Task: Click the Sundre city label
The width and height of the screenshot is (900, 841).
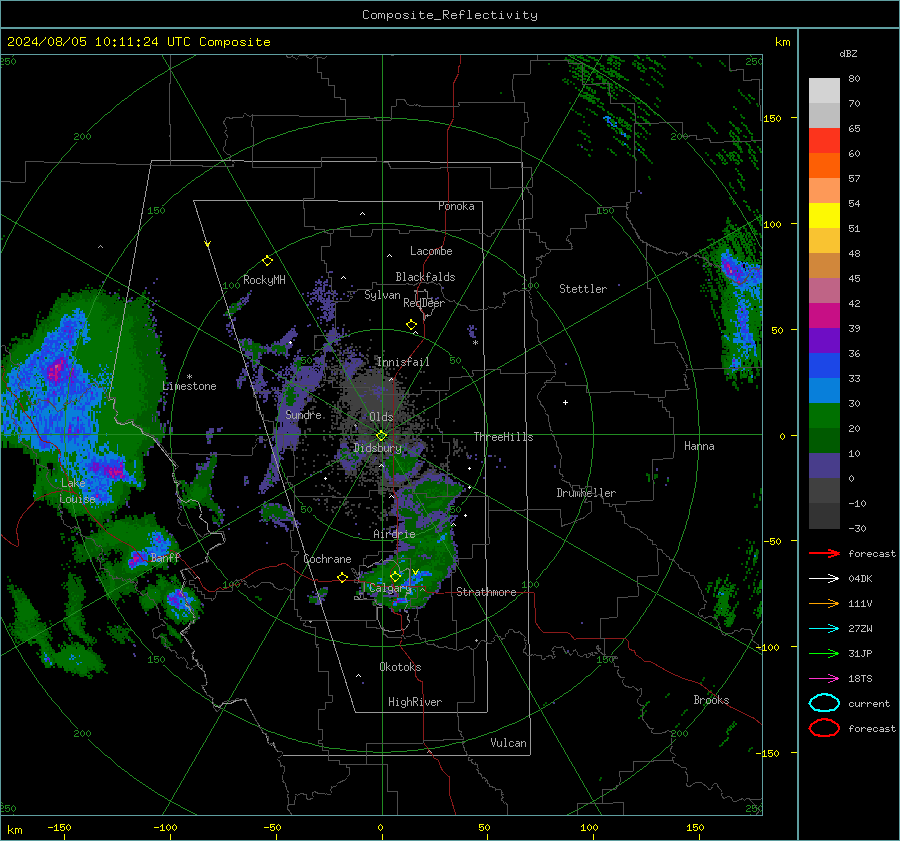Action: point(304,414)
